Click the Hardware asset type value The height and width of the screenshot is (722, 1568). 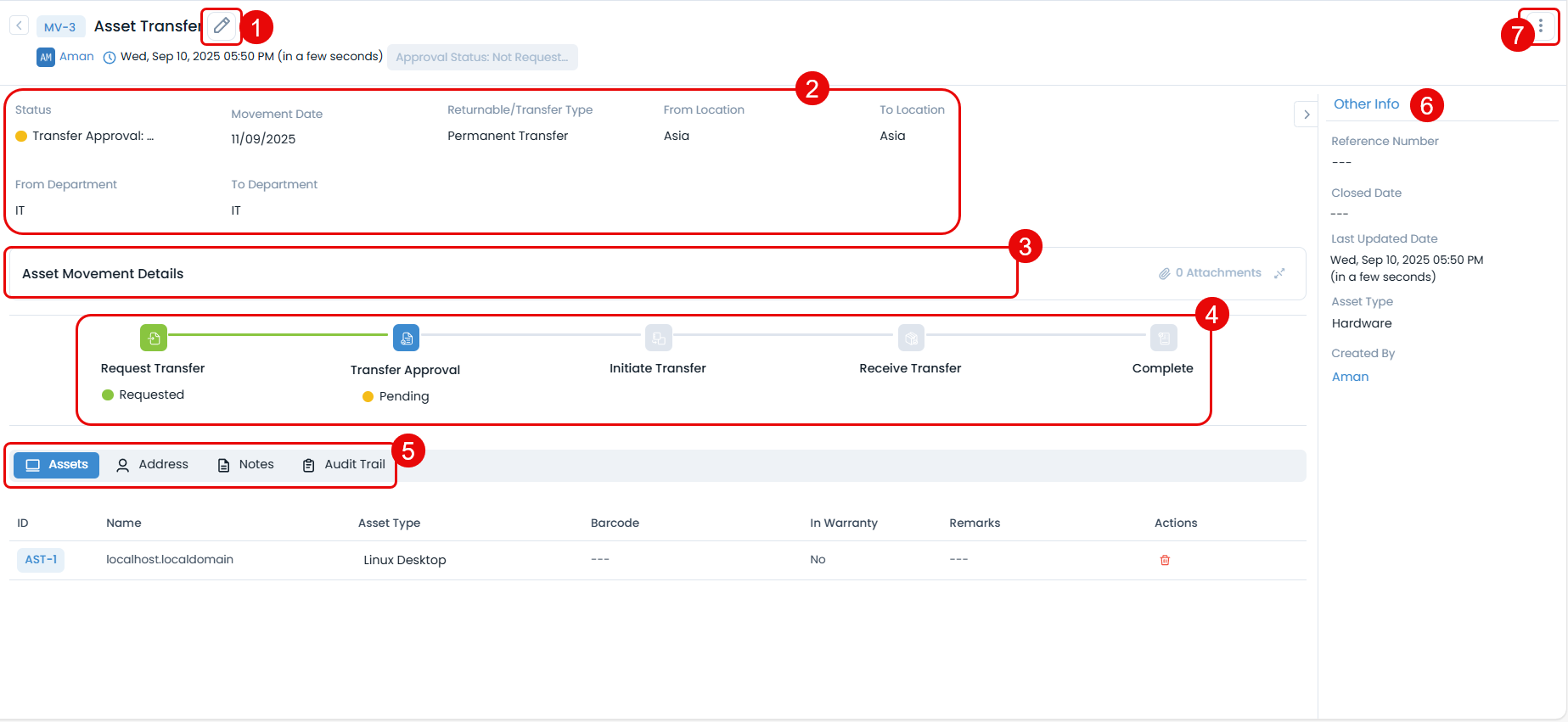[x=1362, y=323]
